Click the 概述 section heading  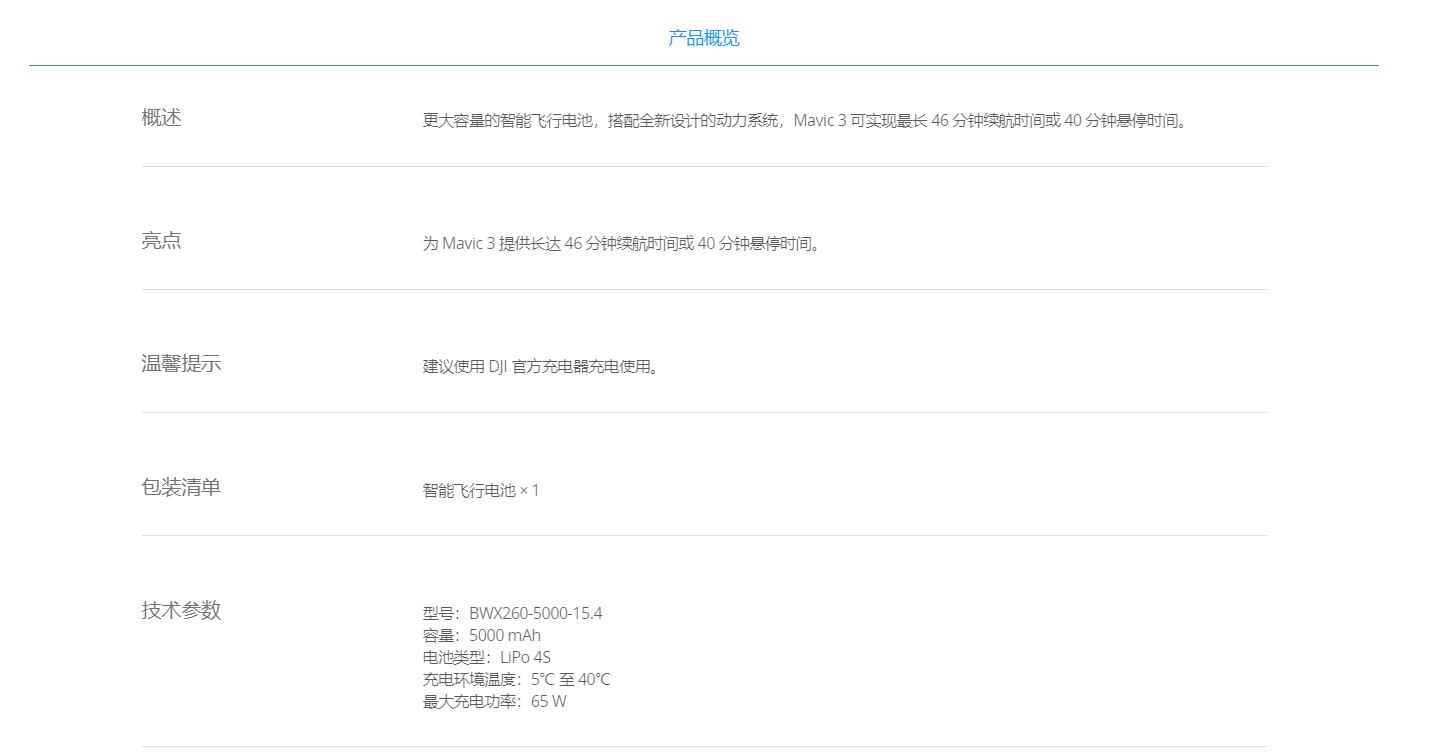(x=160, y=117)
